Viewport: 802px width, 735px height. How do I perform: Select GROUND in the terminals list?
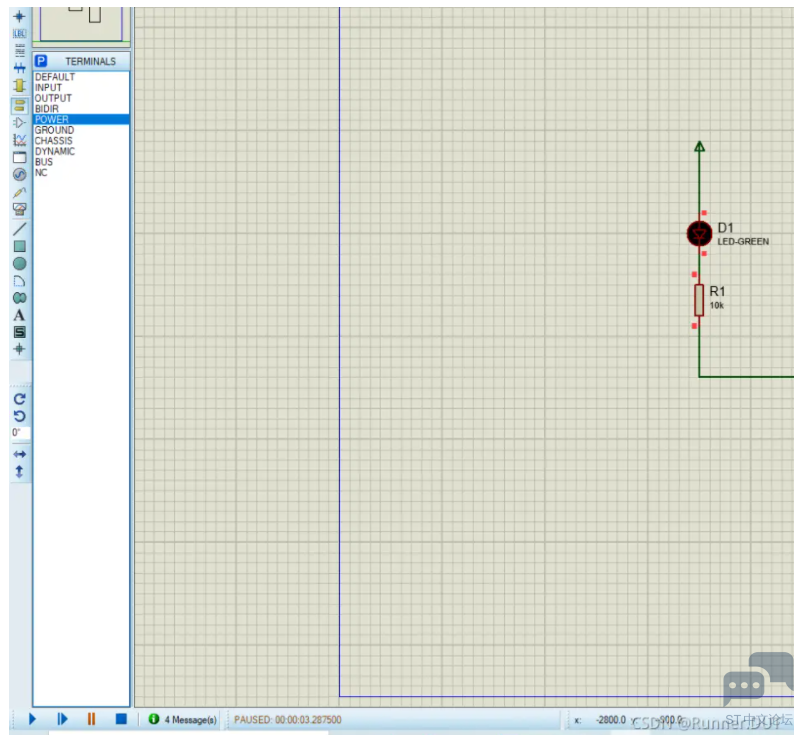(x=54, y=130)
